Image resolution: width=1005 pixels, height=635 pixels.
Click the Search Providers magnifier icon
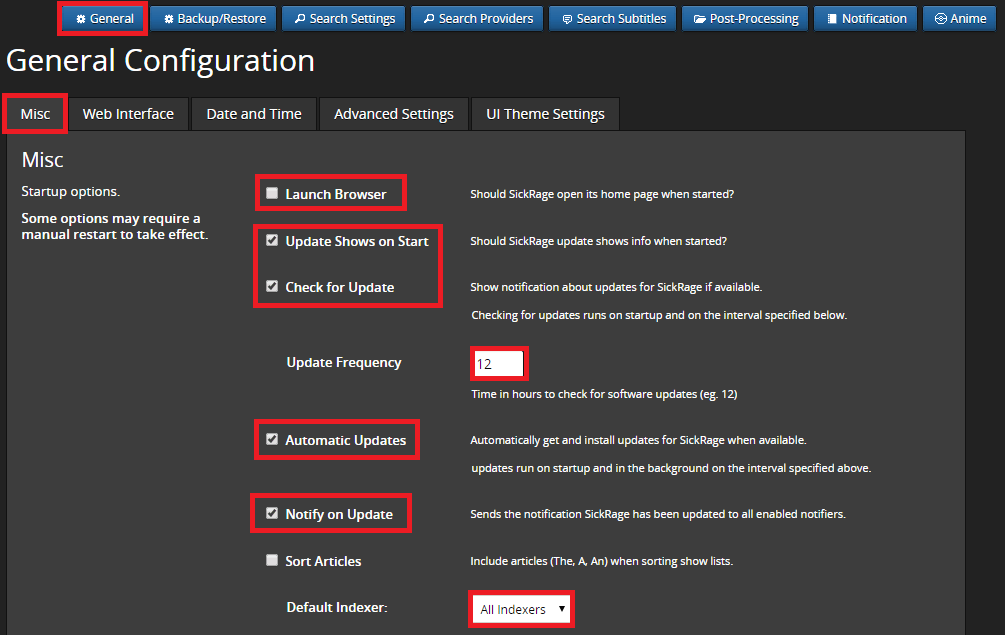pos(429,19)
